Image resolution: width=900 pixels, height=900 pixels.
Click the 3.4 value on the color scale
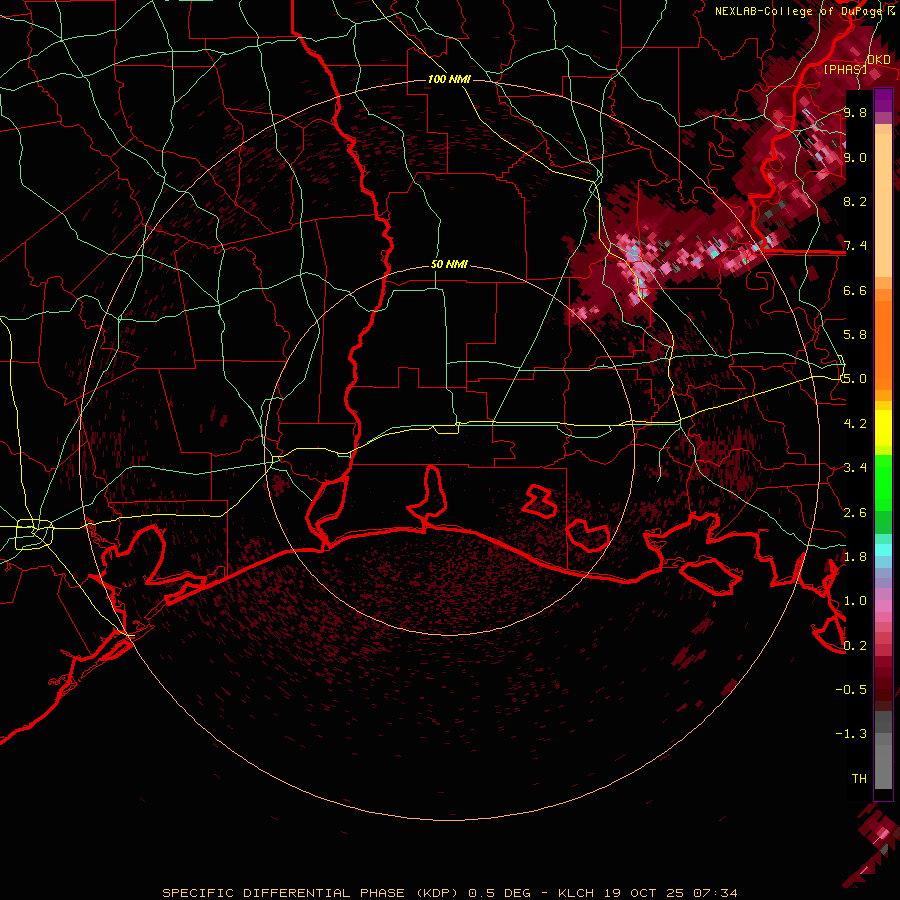[855, 468]
